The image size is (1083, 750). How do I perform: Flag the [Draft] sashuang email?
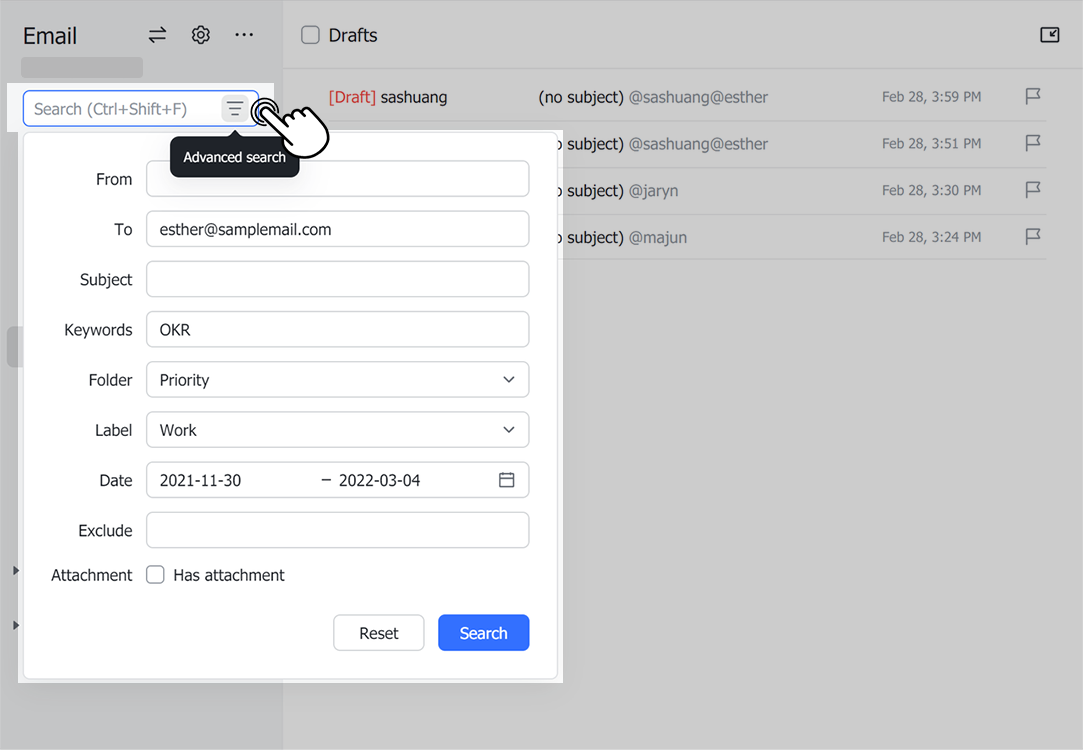pyautogui.click(x=1033, y=96)
